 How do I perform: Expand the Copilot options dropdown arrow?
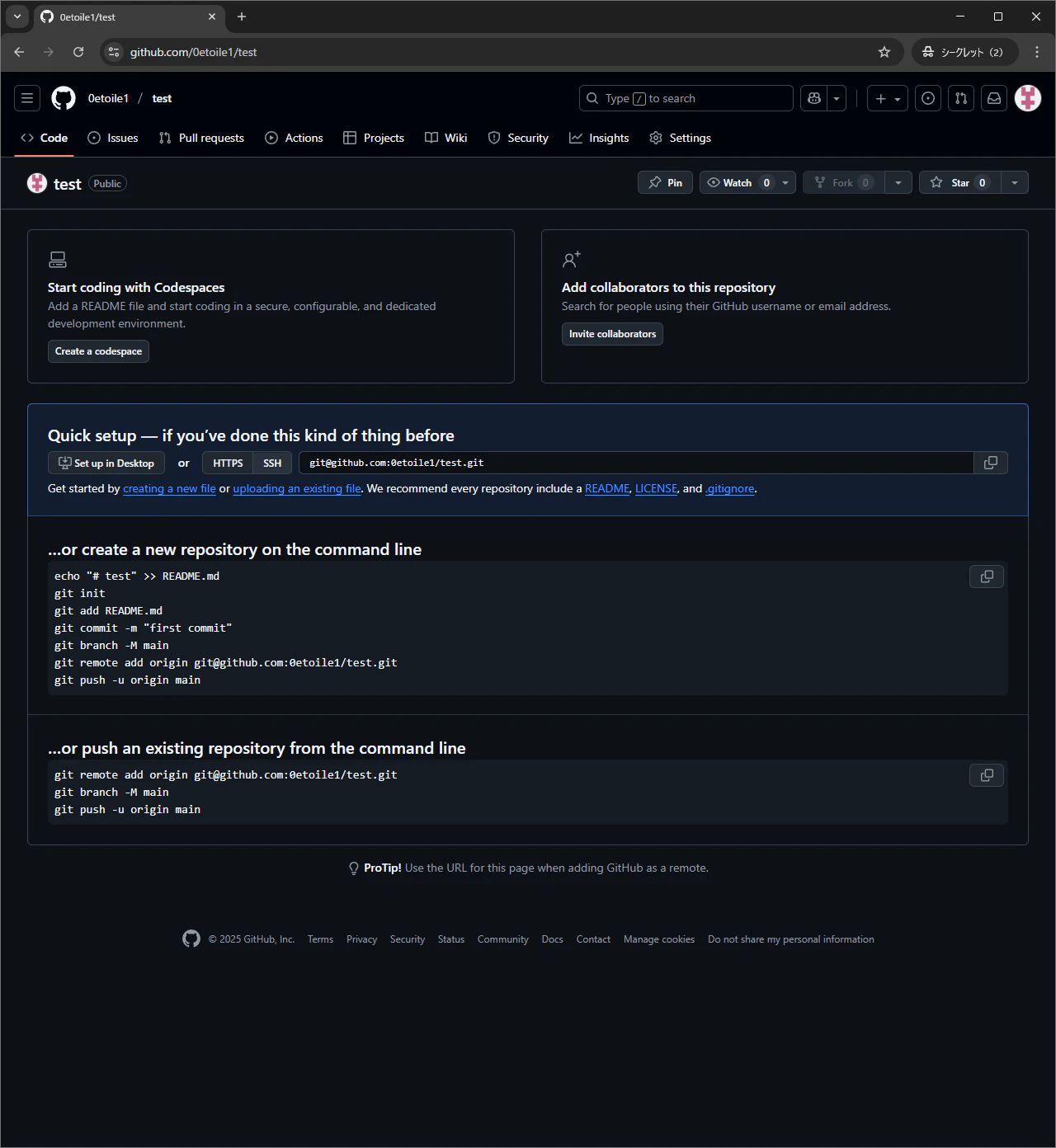[x=837, y=98]
